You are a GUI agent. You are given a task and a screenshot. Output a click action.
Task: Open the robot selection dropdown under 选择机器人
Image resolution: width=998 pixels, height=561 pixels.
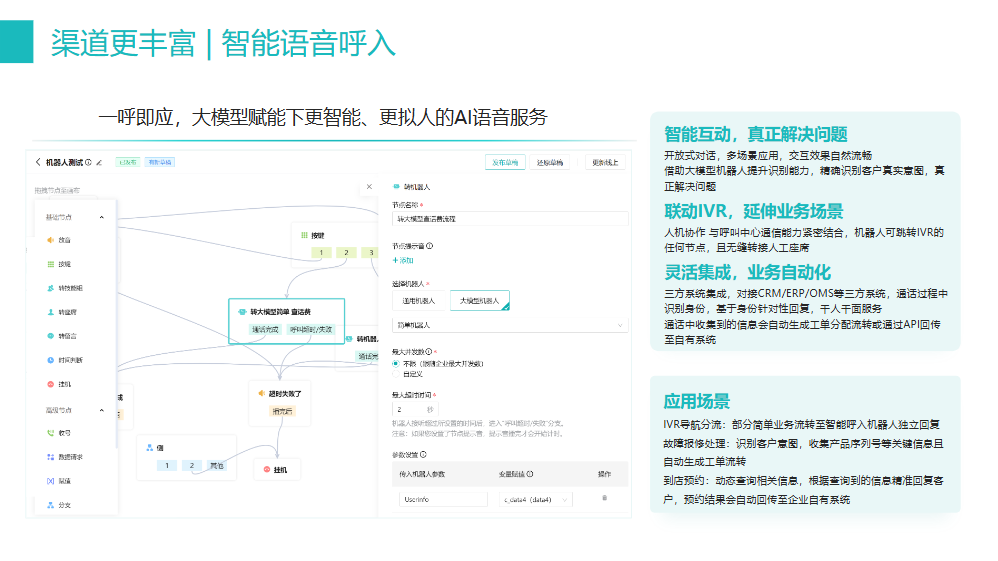(510, 325)
